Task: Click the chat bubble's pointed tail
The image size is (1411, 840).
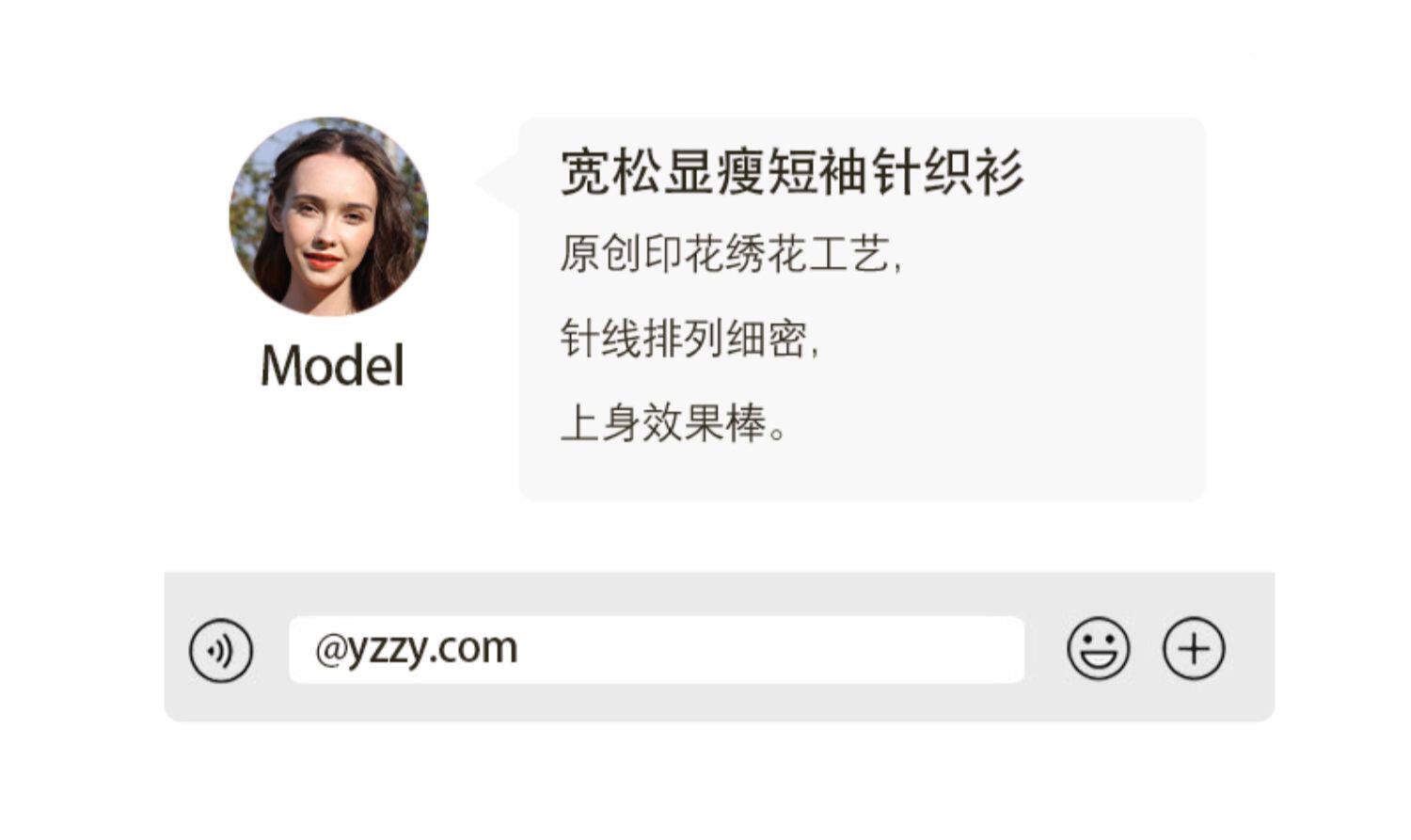Action: tap(499, 182)
